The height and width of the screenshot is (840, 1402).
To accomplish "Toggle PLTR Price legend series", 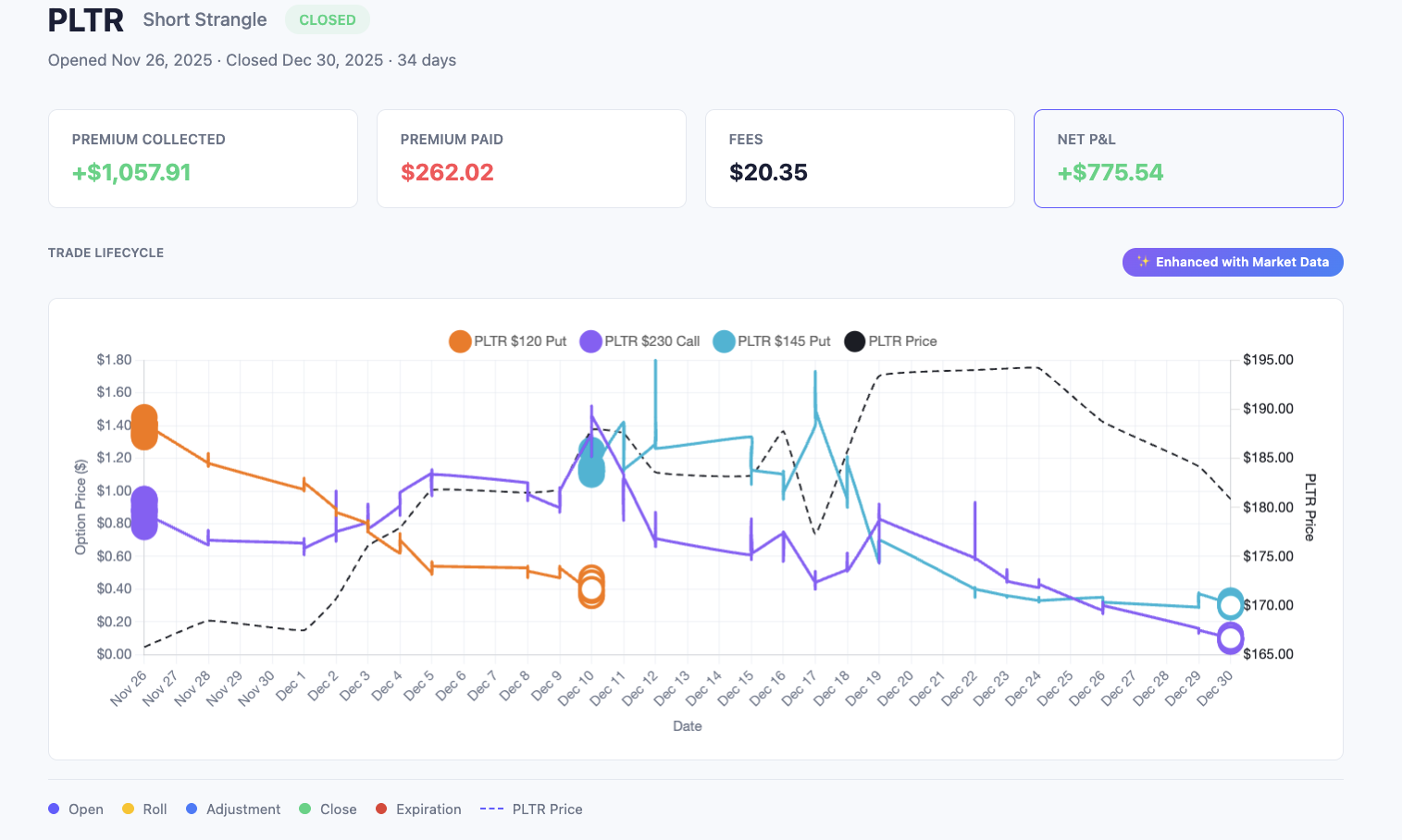I will coord(890,341).
